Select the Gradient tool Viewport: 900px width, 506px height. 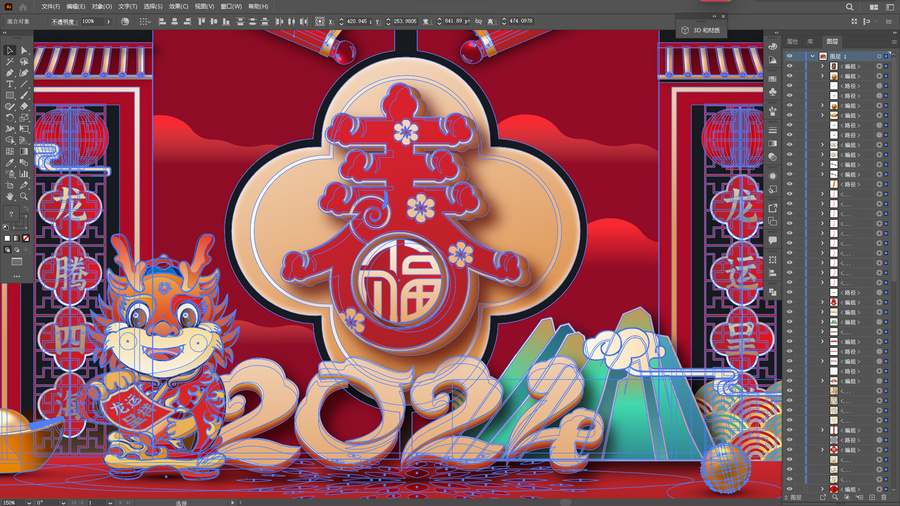click(24, 151)
